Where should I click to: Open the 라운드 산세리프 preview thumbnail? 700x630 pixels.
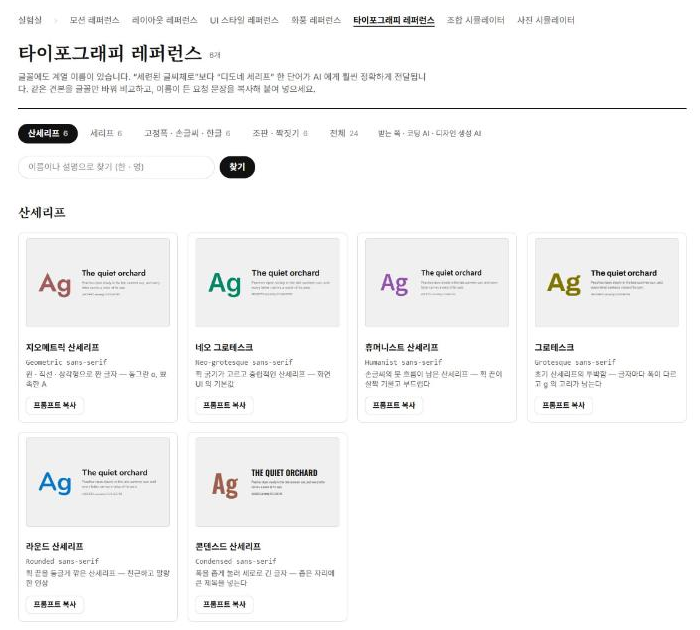pos(98,482)
